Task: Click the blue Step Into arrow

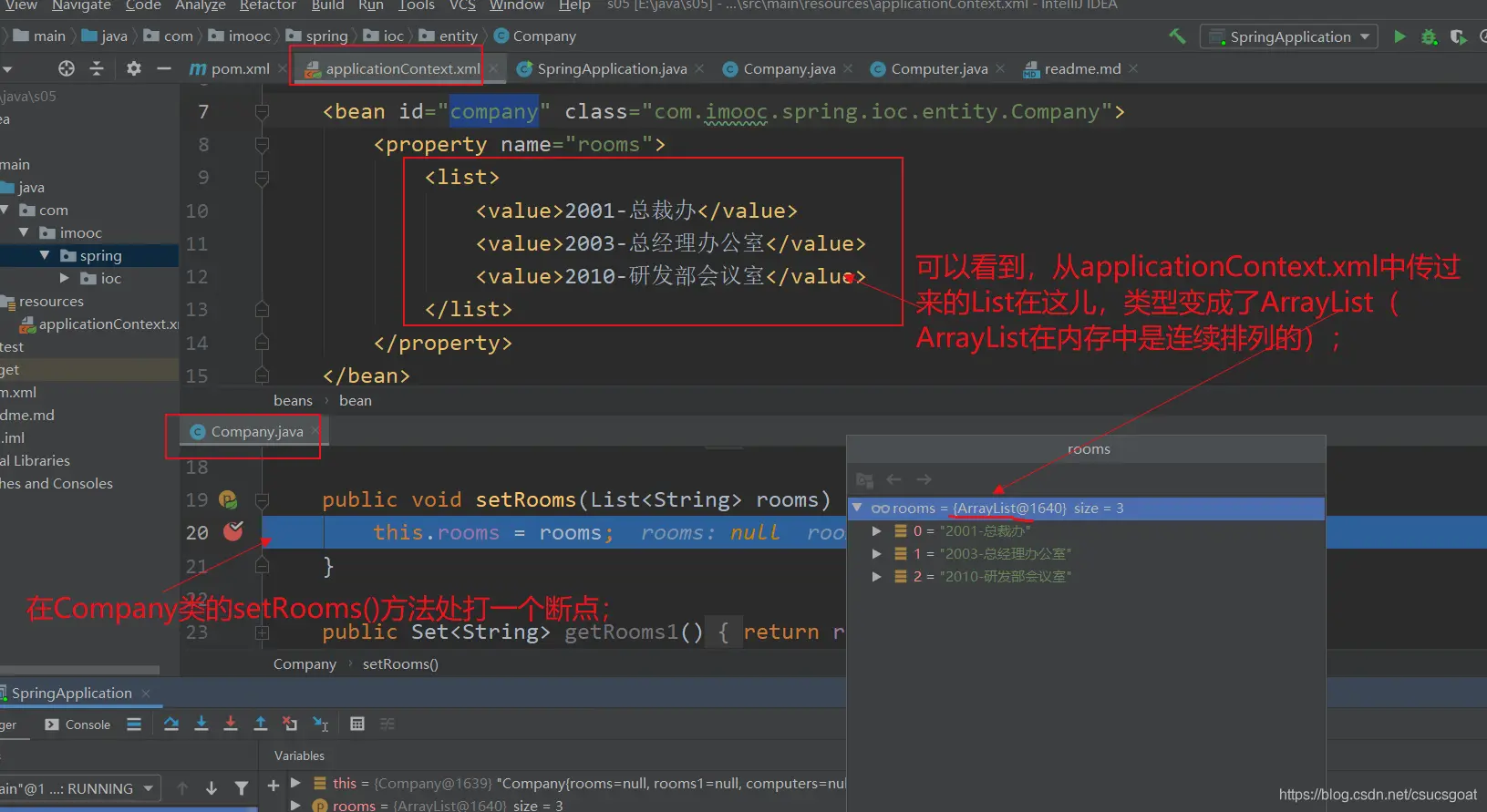Action: (201, 724)
